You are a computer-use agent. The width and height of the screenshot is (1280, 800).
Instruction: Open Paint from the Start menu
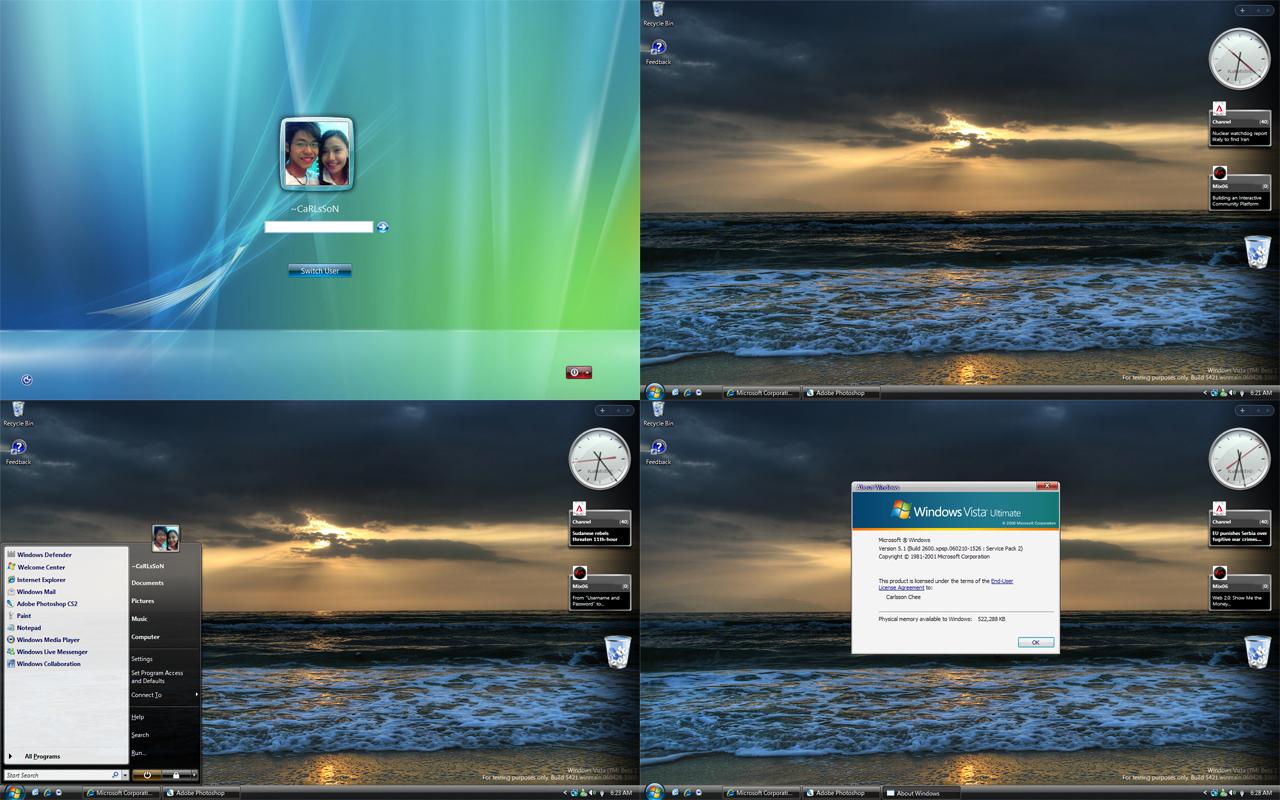[19, 616]
